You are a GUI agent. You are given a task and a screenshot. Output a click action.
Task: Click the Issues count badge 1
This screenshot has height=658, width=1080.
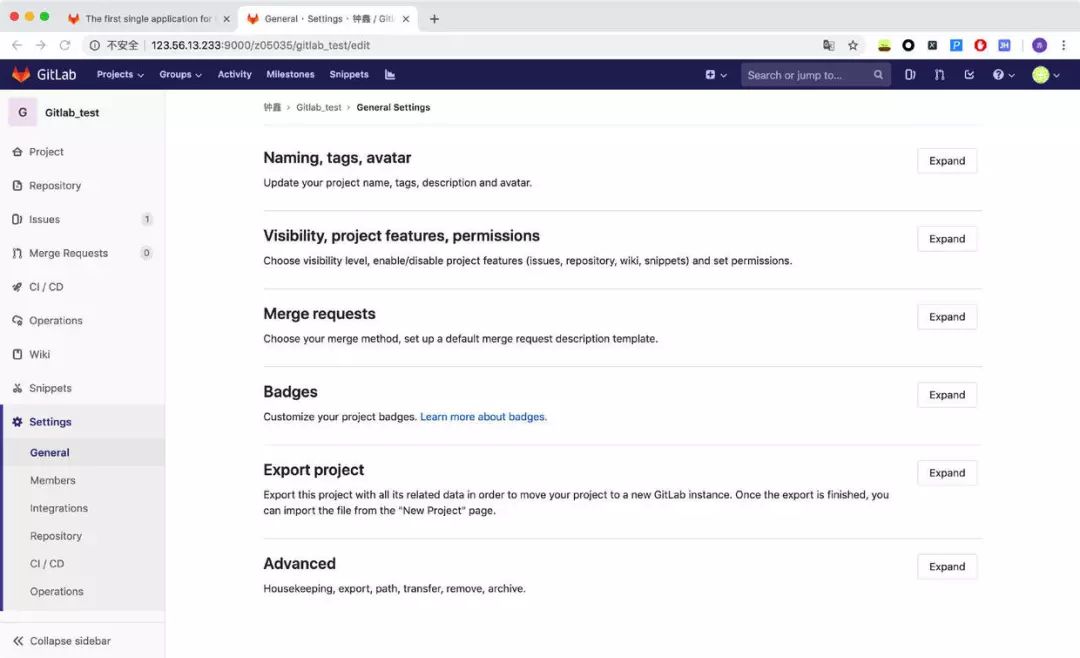point(147,219)
